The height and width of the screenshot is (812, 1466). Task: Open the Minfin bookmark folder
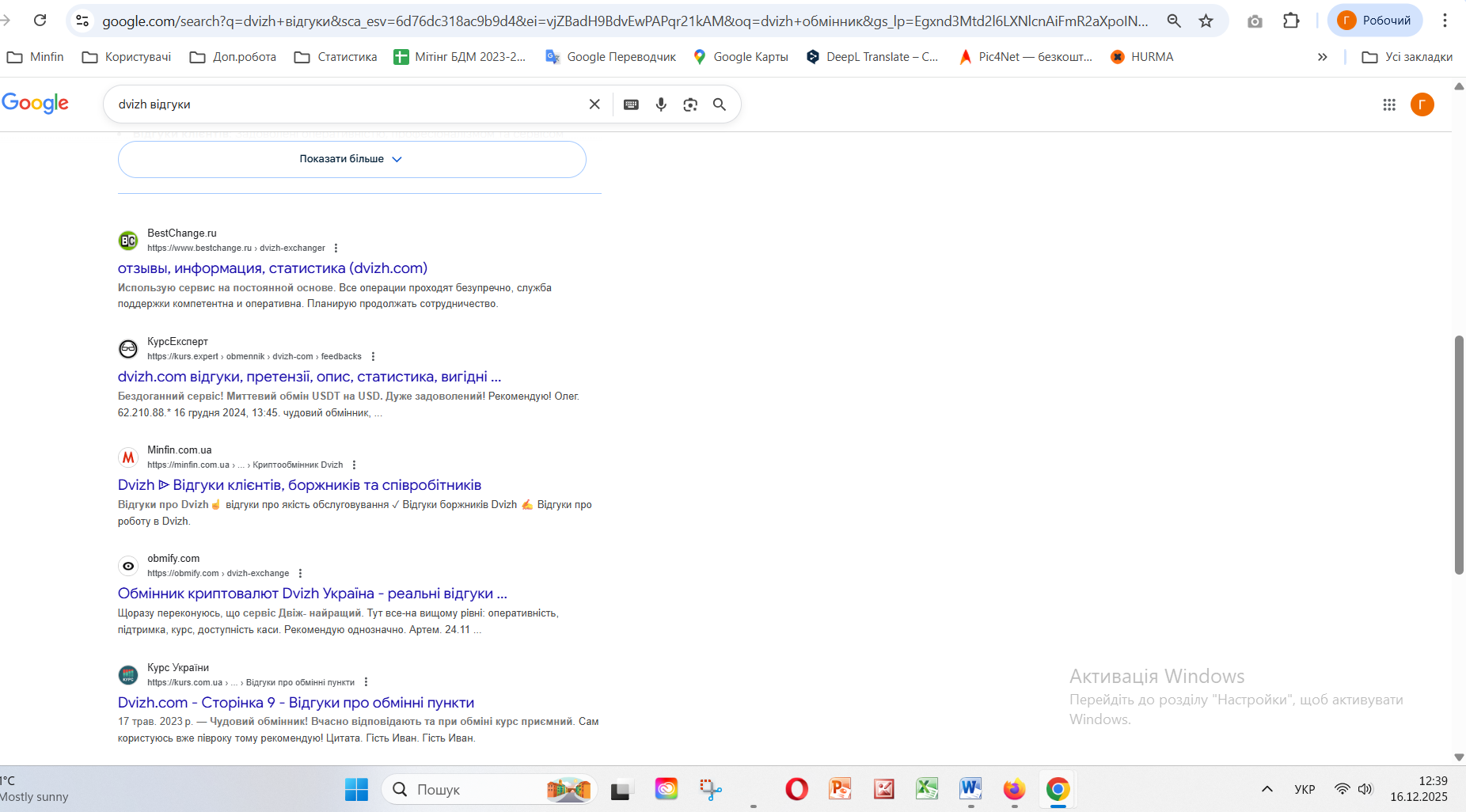tap(35, 57)
